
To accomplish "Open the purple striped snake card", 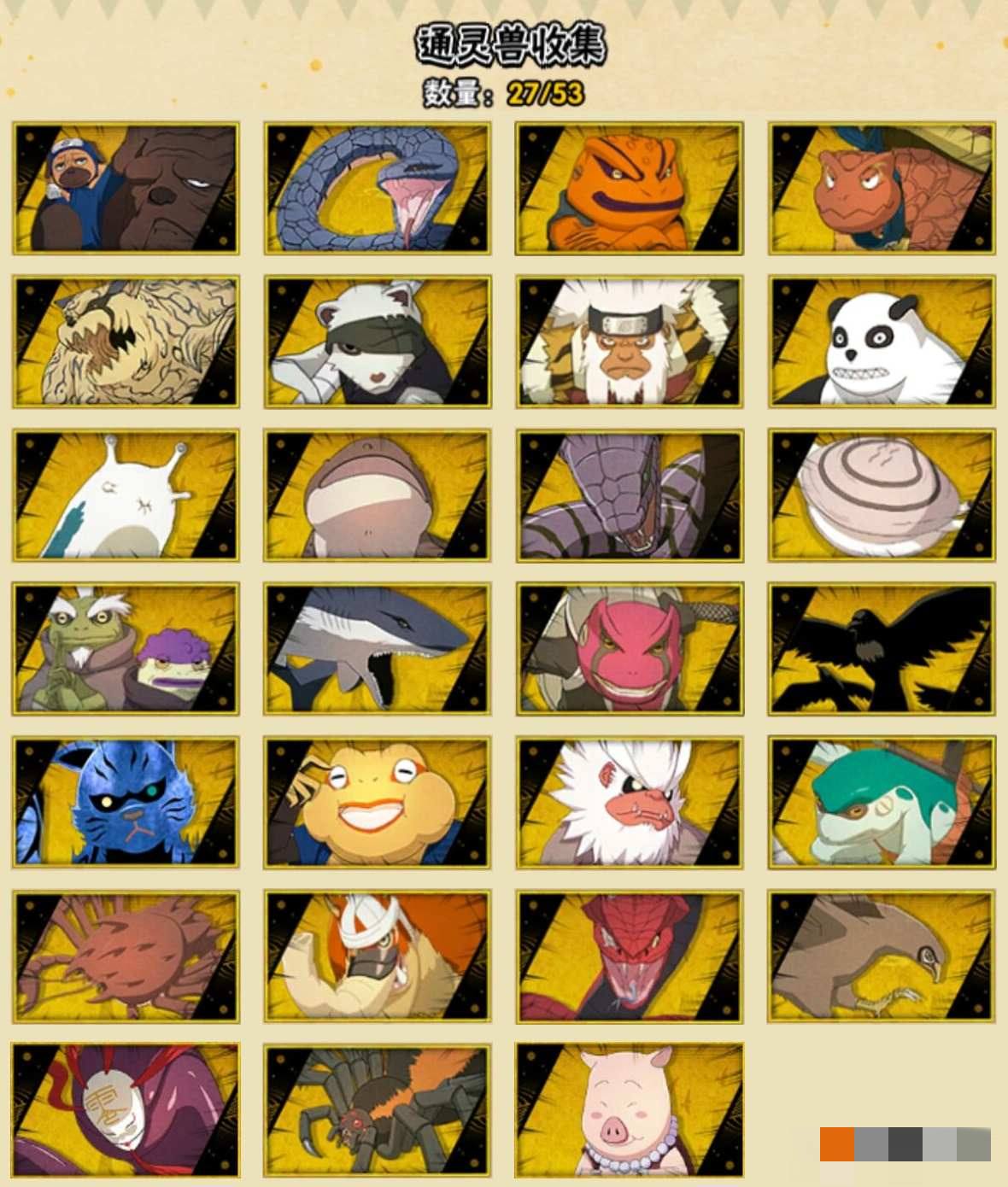I will point(630,495).
